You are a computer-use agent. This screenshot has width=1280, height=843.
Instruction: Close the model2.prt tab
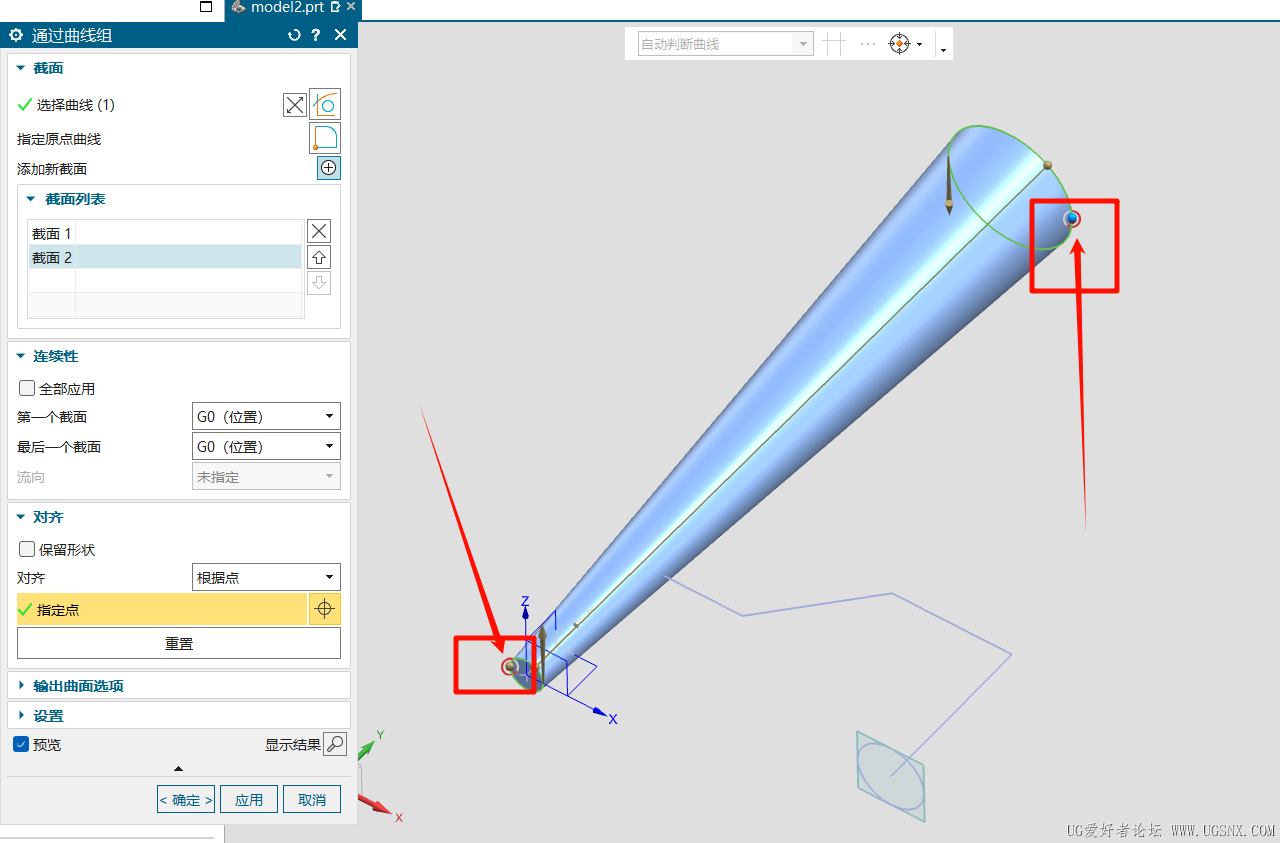pos(351,6)
